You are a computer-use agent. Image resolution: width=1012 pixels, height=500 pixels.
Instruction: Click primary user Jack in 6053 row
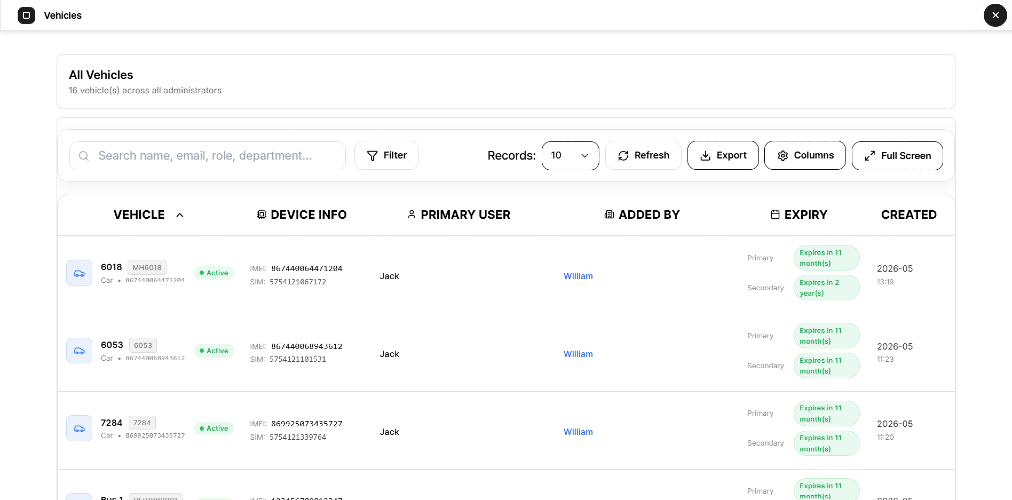point(389,354)
